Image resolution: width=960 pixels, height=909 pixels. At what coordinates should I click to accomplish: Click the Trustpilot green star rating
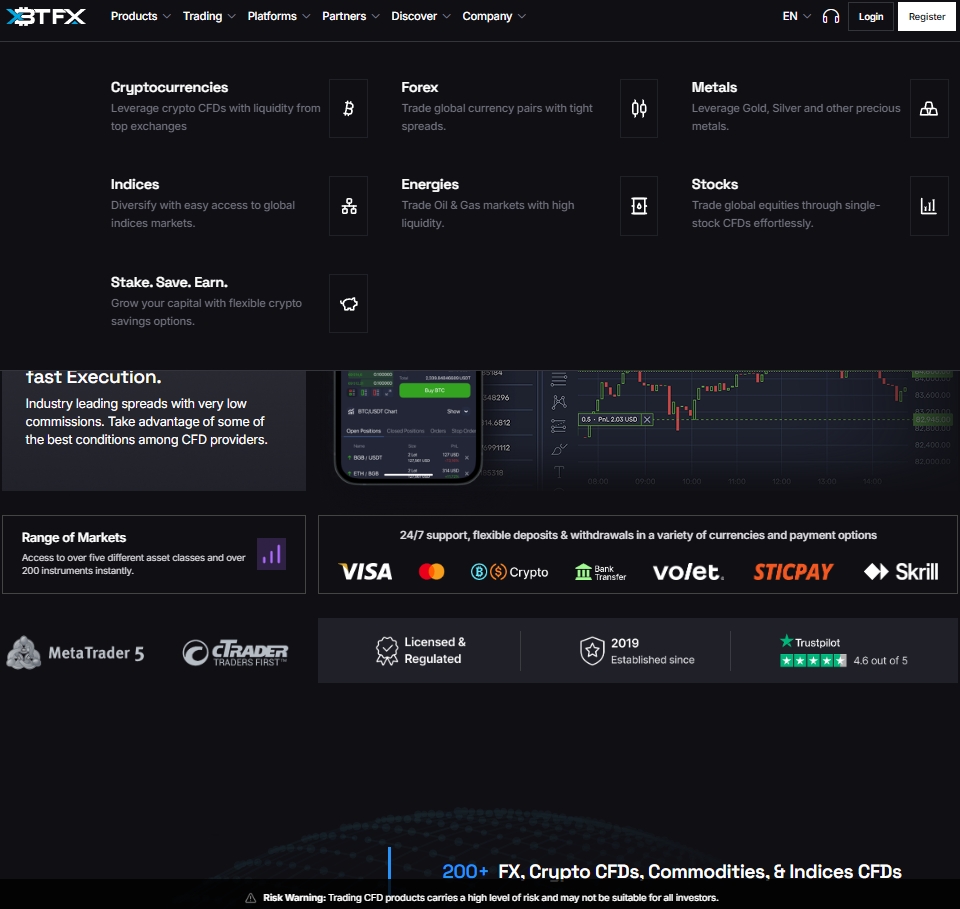pos(813,660)
